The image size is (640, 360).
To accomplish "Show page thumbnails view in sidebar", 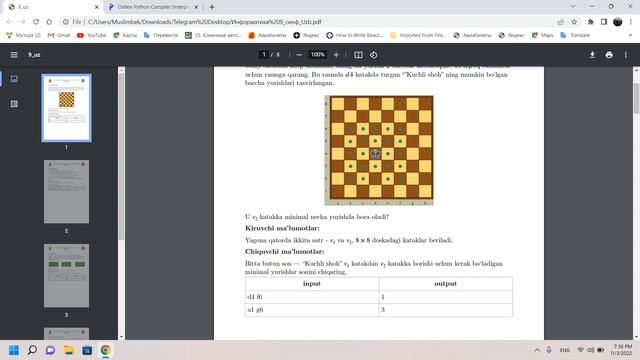I will coord(14,79).
